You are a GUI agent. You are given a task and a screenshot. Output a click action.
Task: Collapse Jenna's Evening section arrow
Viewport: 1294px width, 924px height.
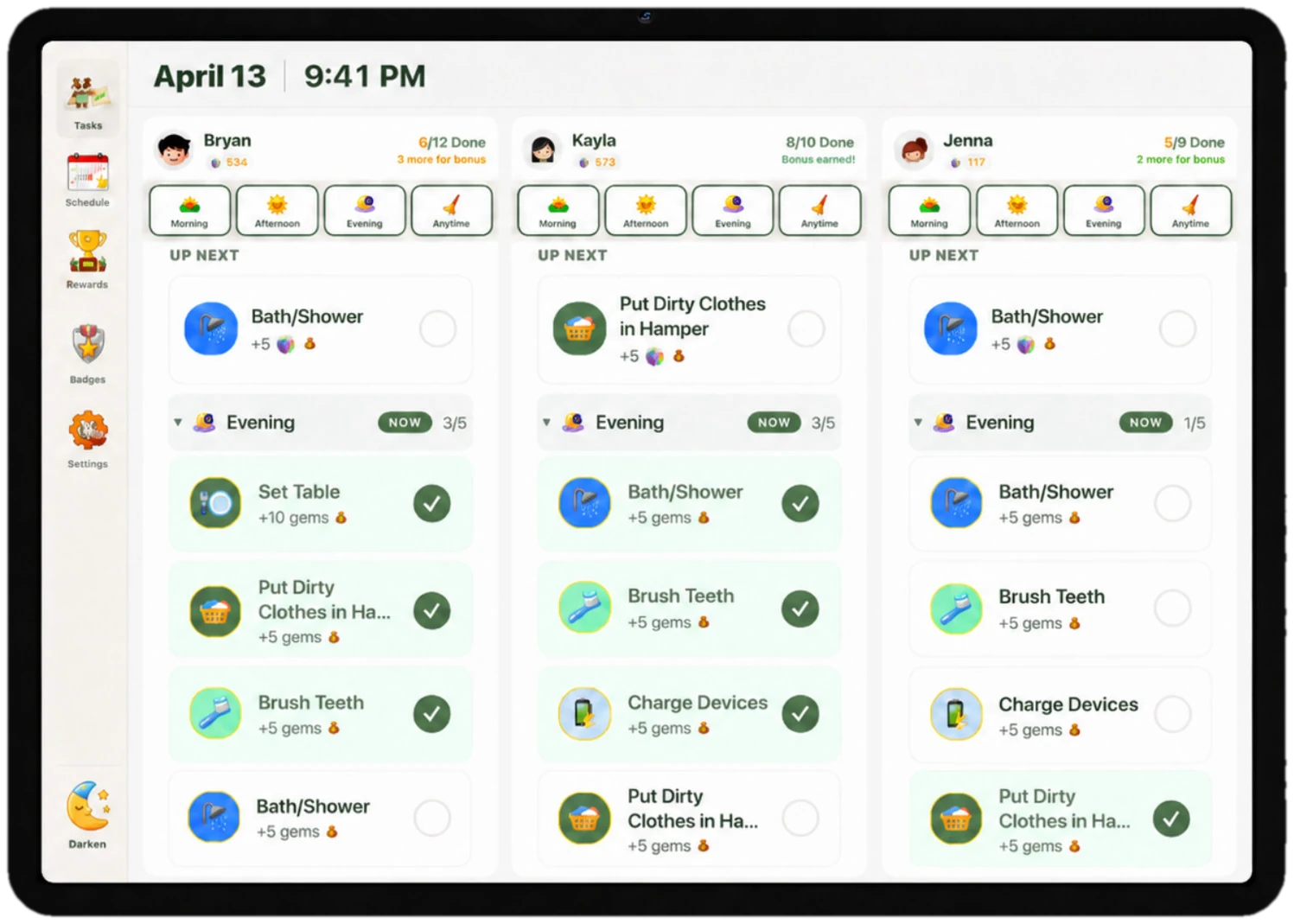(x=918, y=423)
